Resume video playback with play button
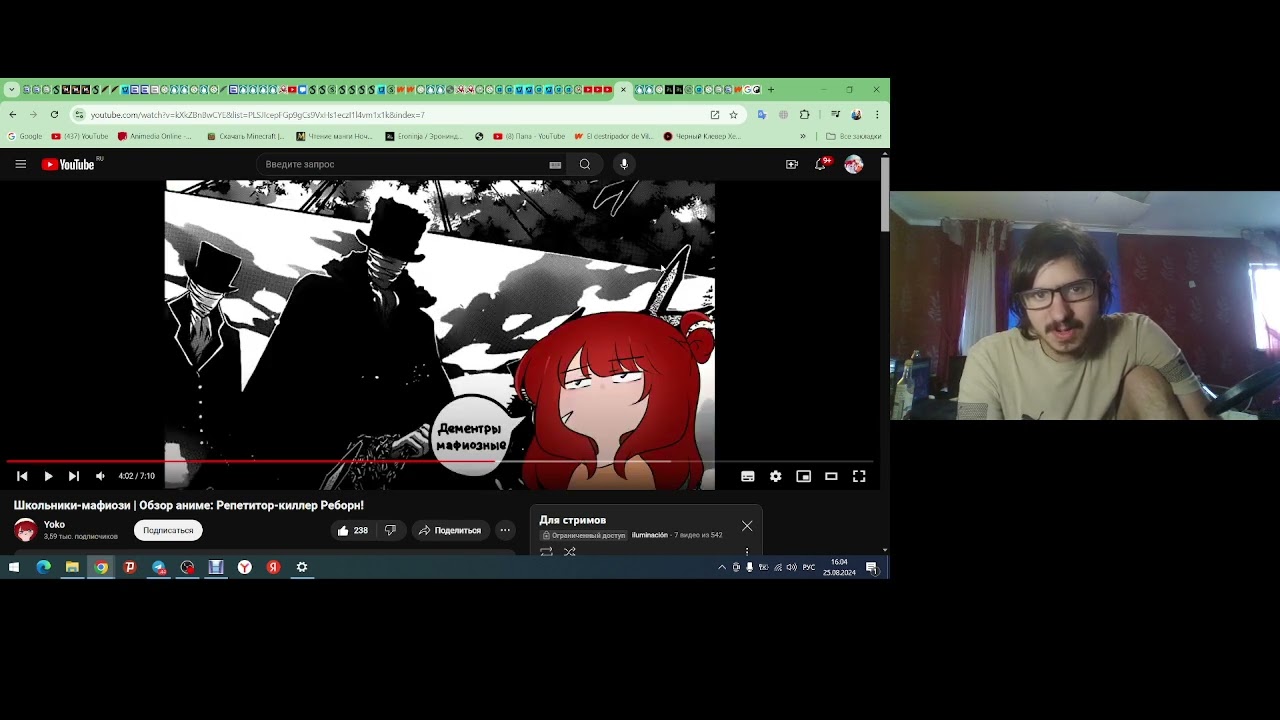The height and width of the screenshot is (720, 1280). pos(48,476)
